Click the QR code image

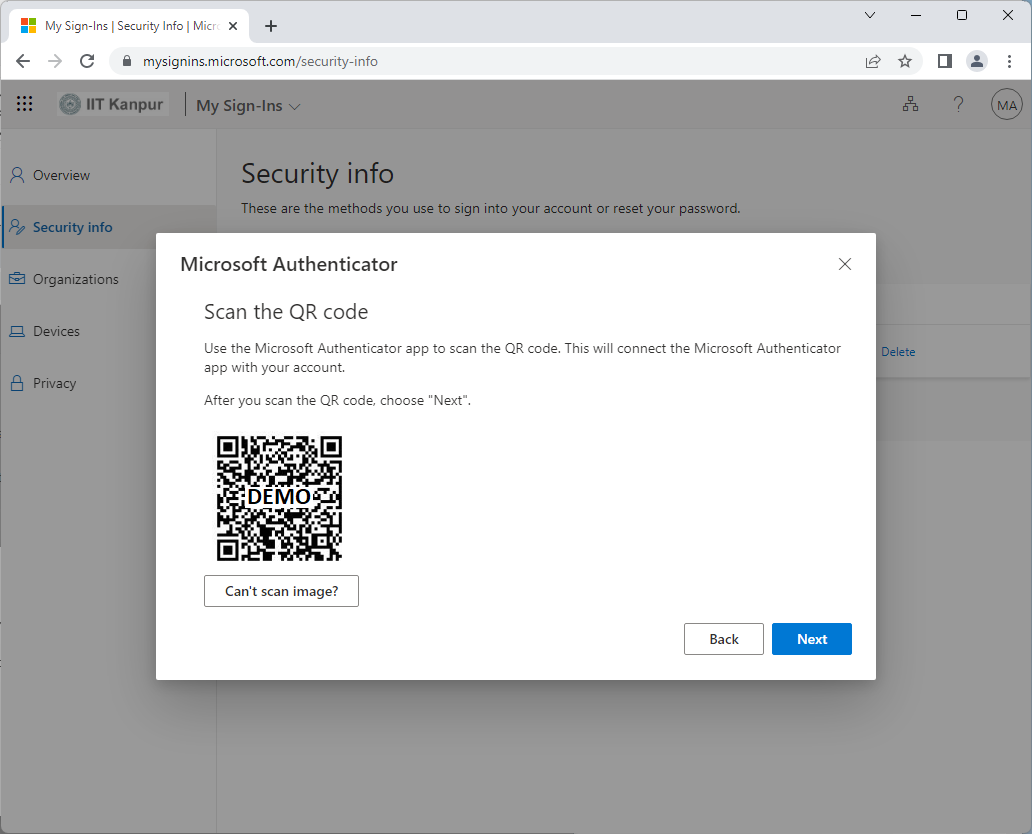tap(279, 498)
